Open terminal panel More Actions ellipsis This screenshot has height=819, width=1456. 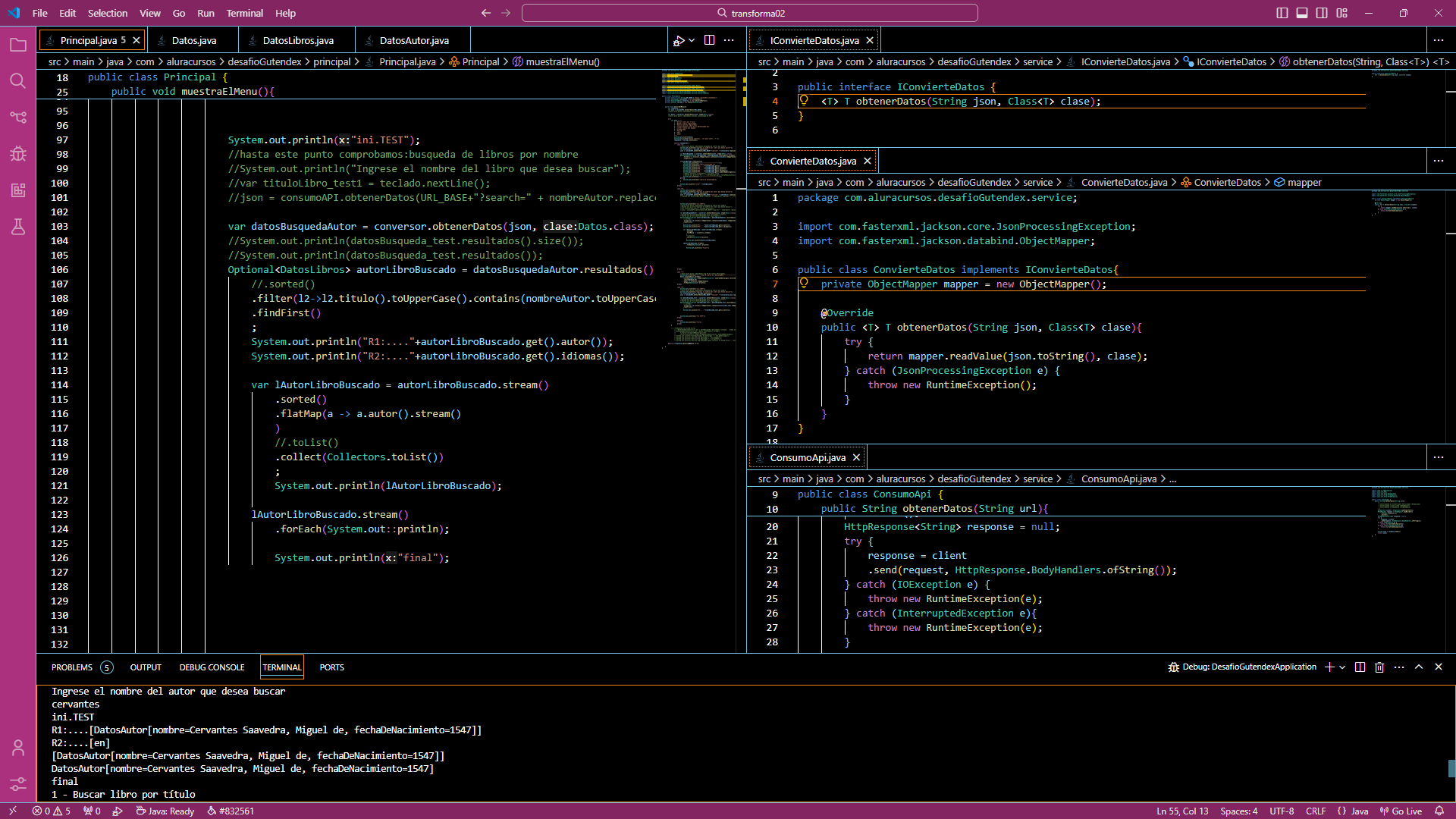coord(1399,667)
